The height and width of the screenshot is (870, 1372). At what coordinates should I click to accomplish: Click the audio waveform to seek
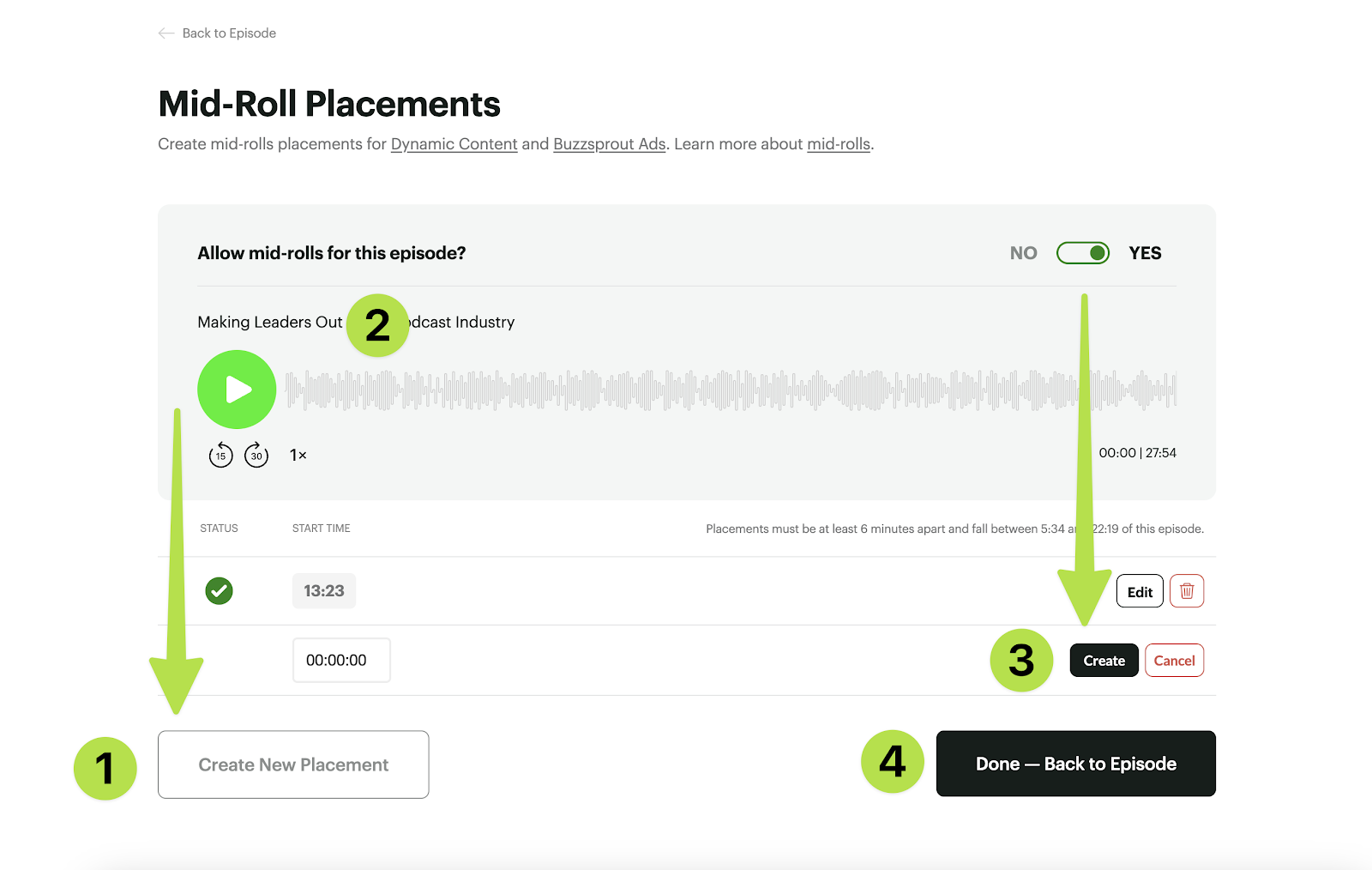click(729, 390)
